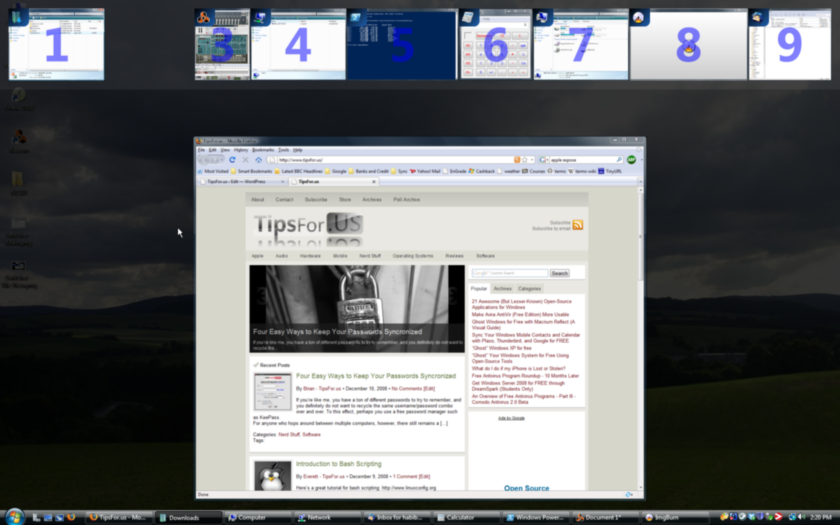This screenshot has height=525, width=840.
Task: Click the Firefox search box with apple expose
Action: point(582,160)
